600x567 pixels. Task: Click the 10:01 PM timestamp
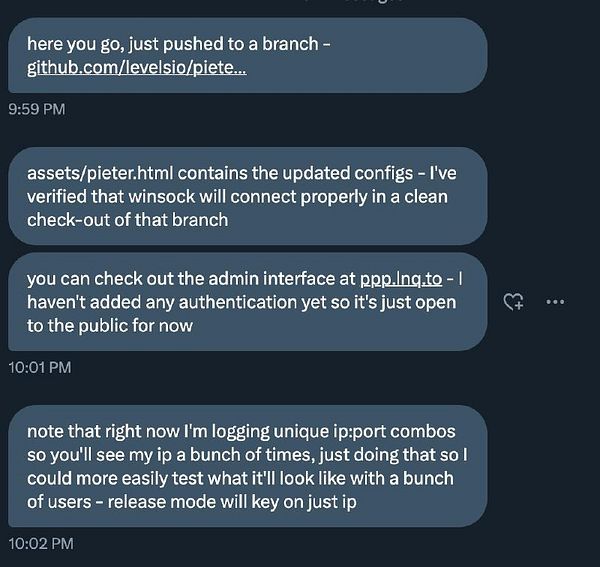click(x=40, y=368)
